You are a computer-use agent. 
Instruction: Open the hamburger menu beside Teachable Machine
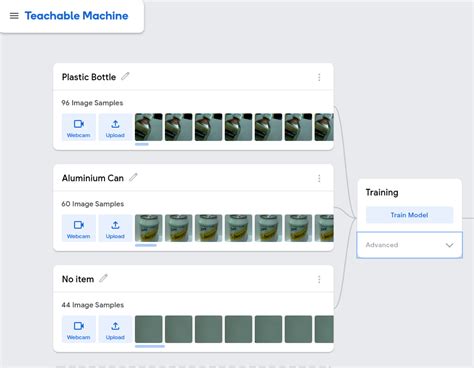tap(14, 16)
